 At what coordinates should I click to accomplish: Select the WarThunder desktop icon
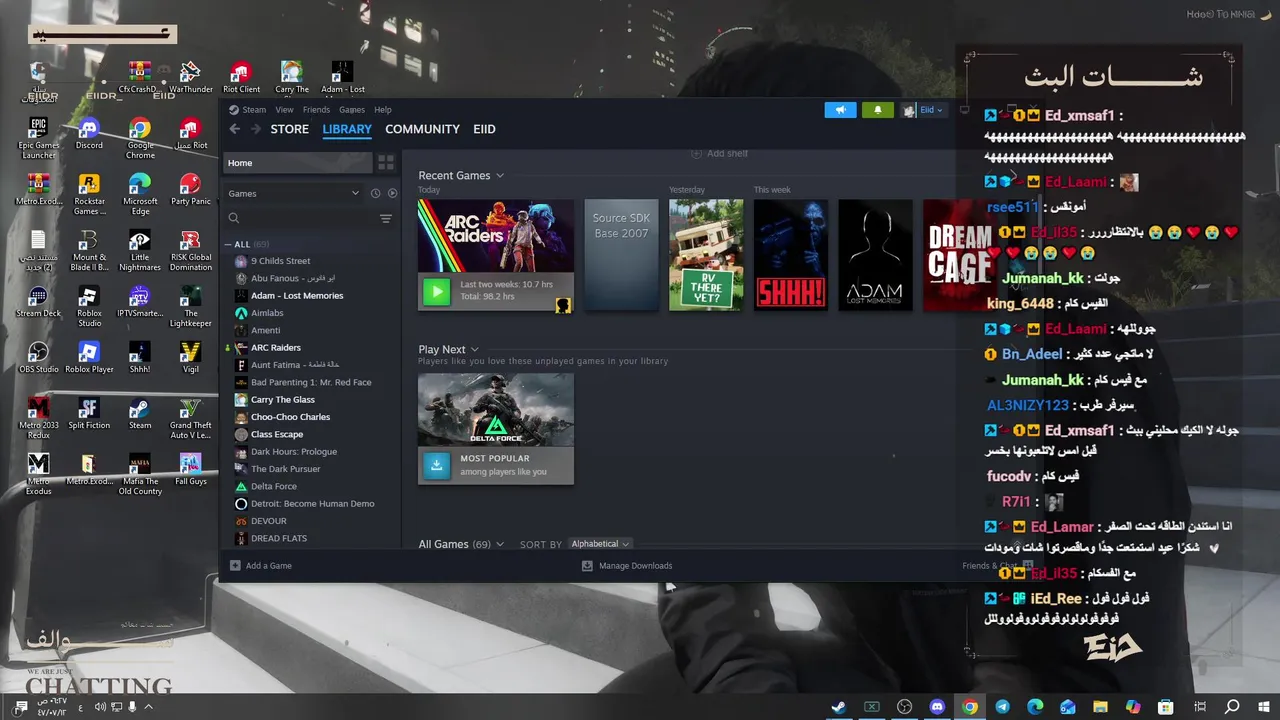point(190,77)
